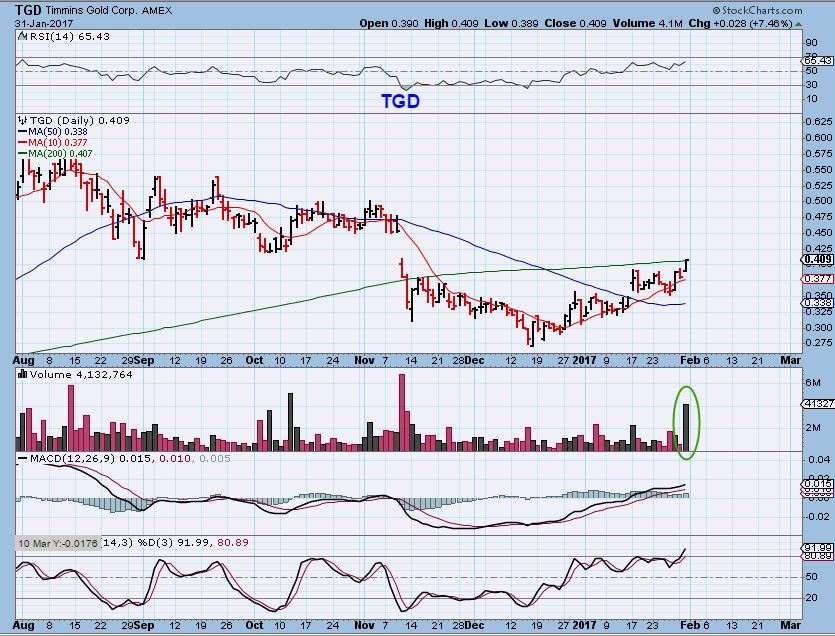Click the 31-Jan-2017 chart date
The width and height of the screenshot is (835, 636).
(x=44, y=23)
